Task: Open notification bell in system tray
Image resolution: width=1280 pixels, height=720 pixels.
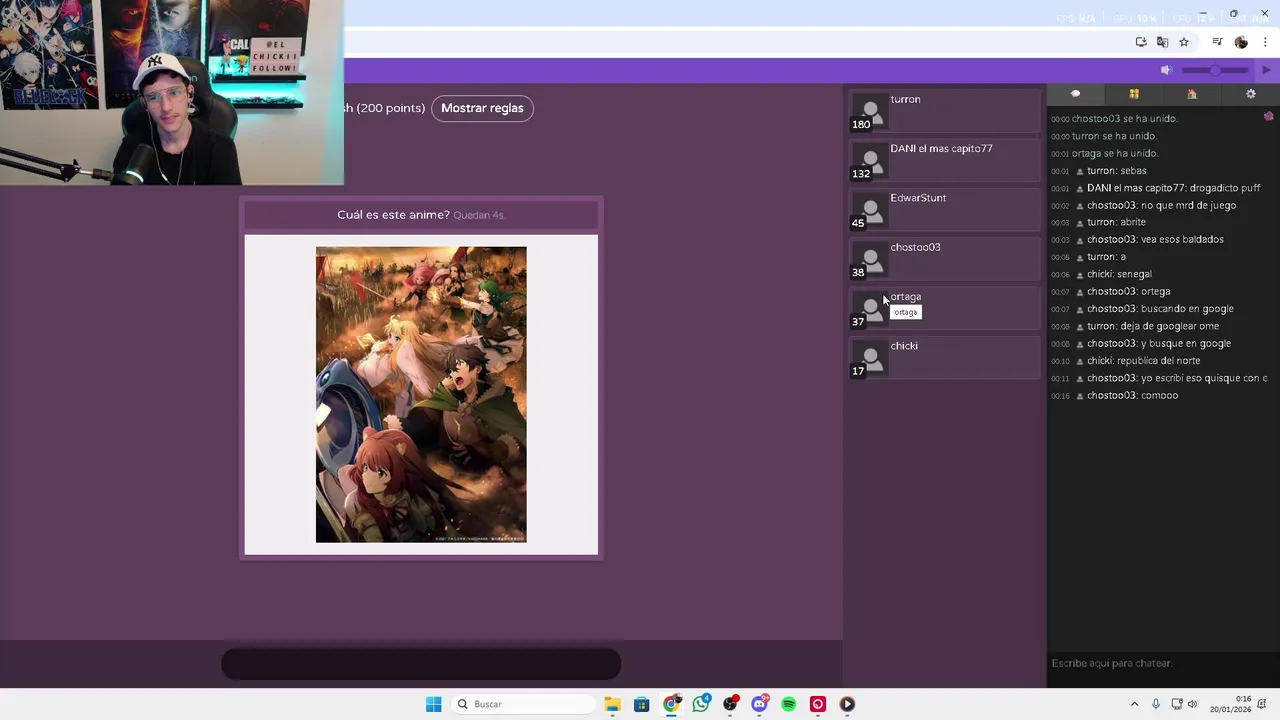Action: pyautogui.click(x=1263, y=704)
